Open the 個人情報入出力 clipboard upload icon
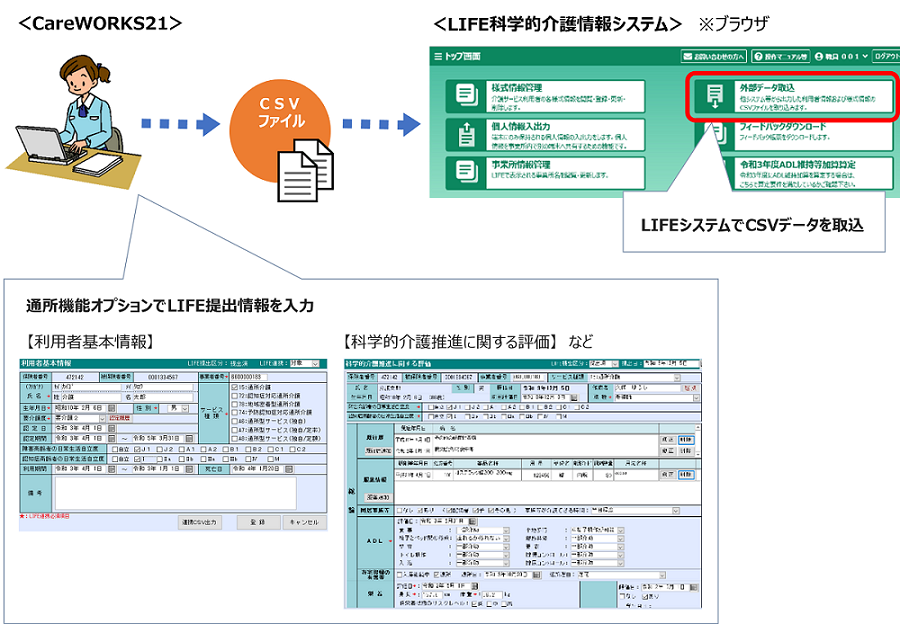The width and height of the screenshot is (900, 624). click(467, 134)
